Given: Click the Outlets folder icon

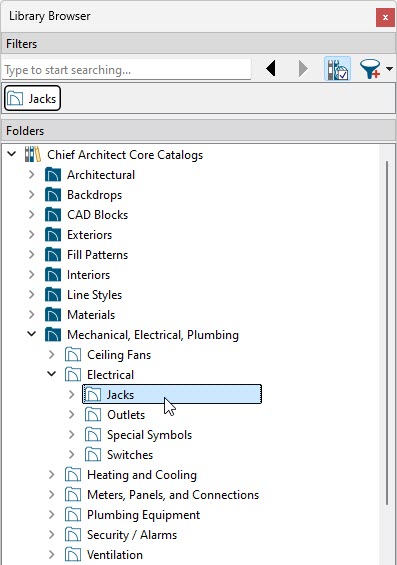Looking at the screenshot, I should pyautogui.click(x=93, y=415).
